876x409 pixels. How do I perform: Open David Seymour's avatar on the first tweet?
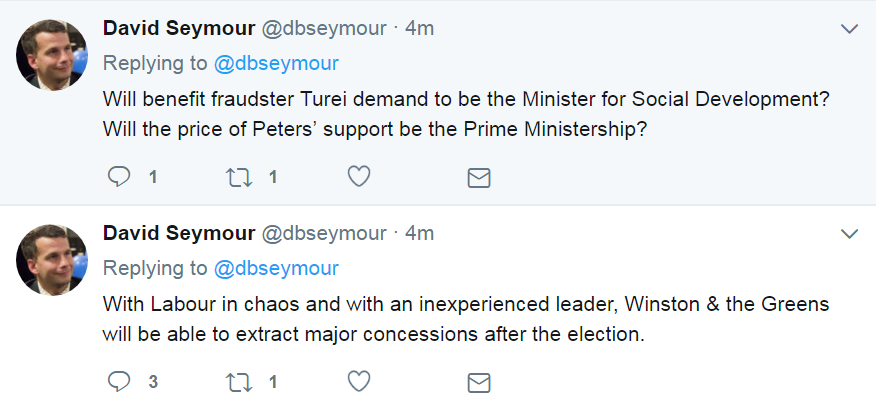pyautogui.click(x=52, y=54)
